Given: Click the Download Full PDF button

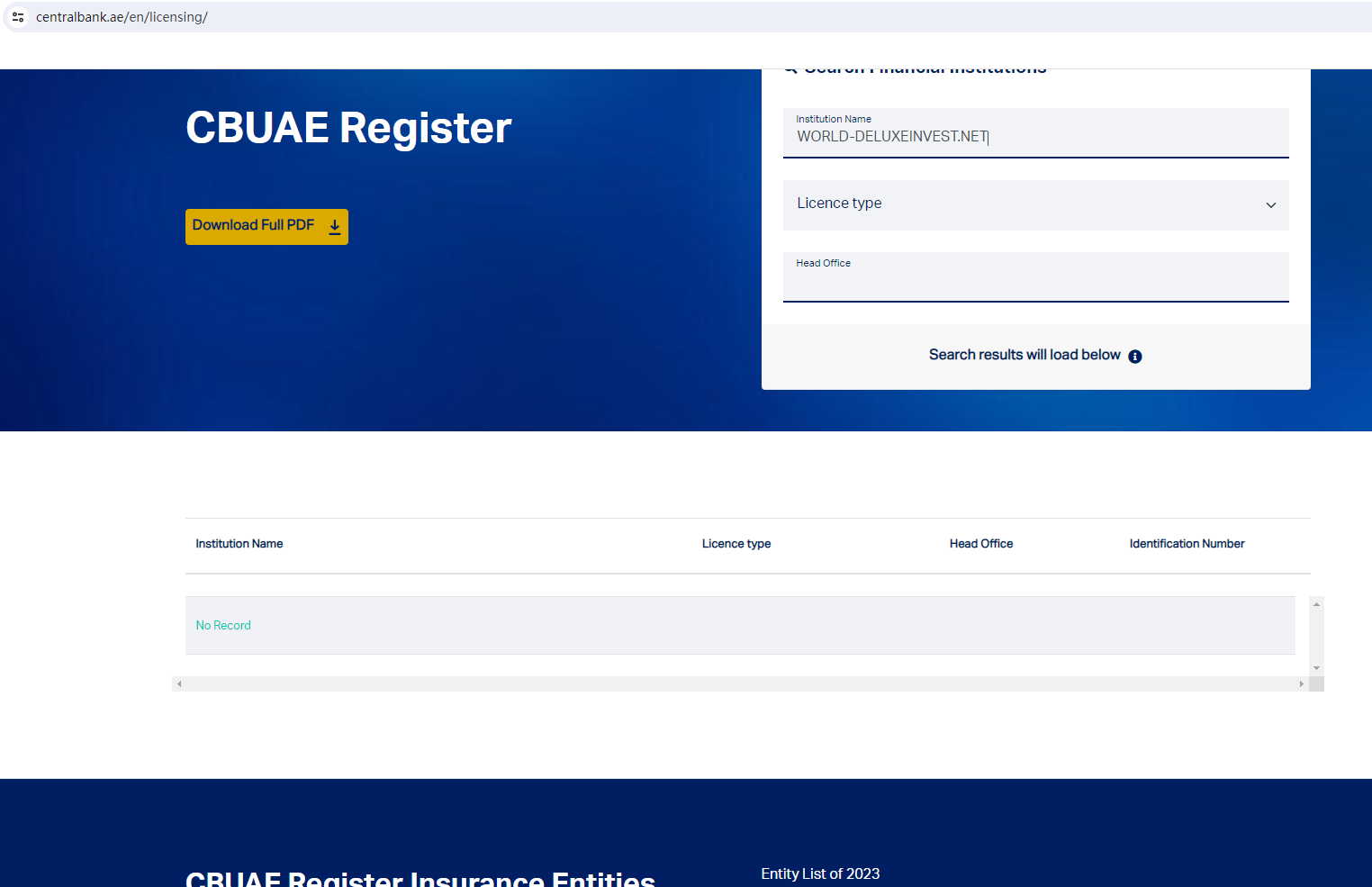Looking at the screenshot, I should pos(266,227).
